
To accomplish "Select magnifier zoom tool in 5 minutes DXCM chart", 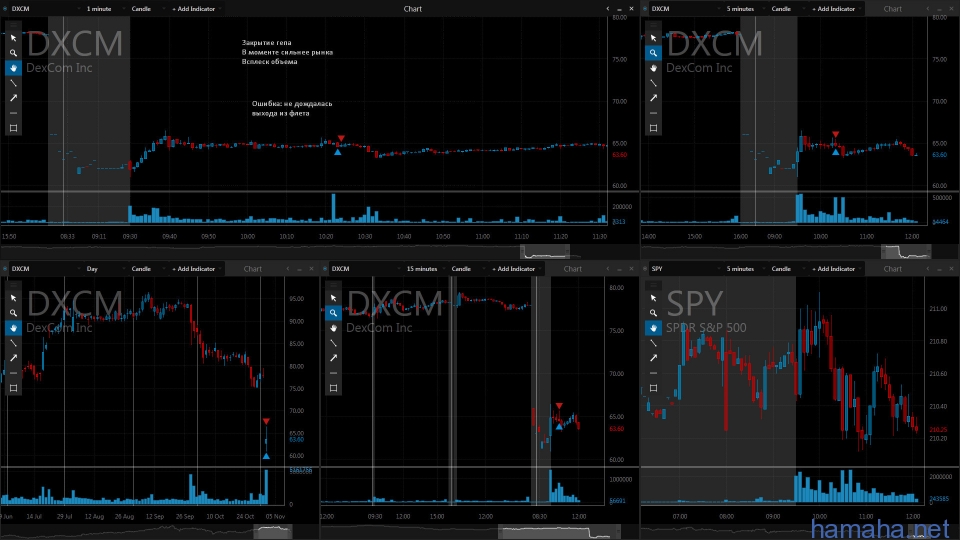I will point(653,53).
